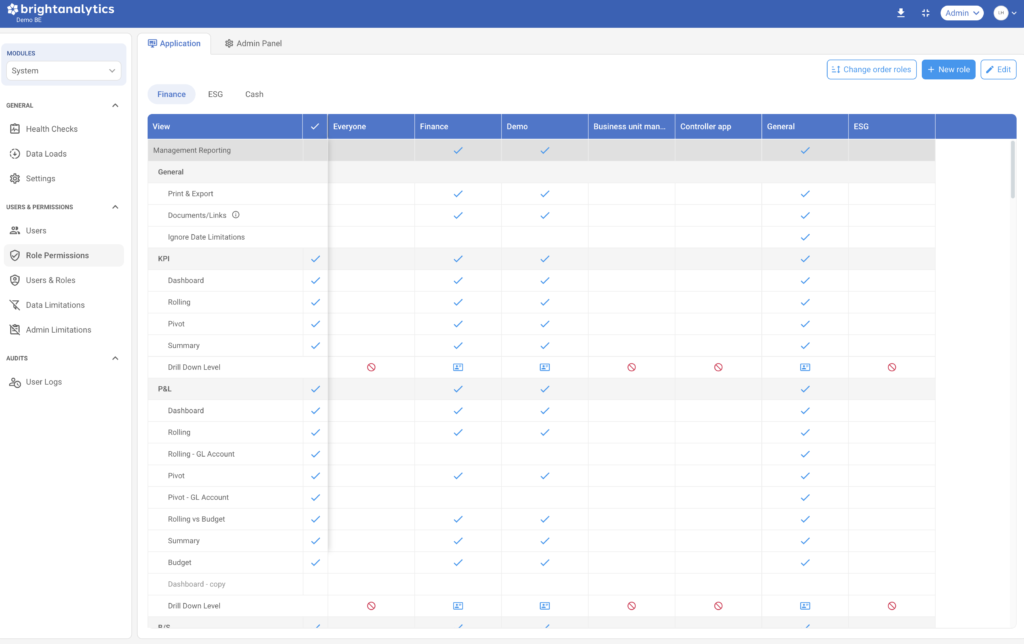The width and height of the screenshot is (1024, 644).
Task: Open the System modules dropdown
Action: (64, 71)
